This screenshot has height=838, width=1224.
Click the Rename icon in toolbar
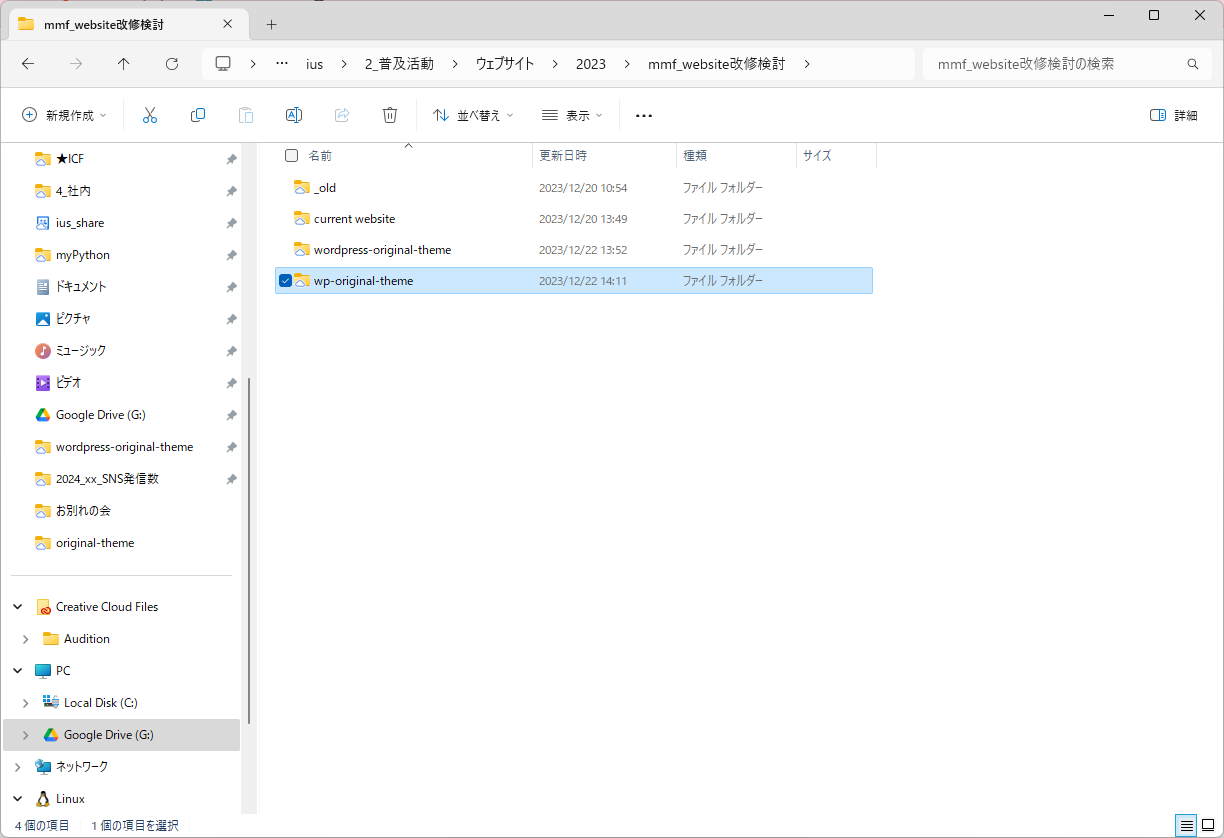[x=294, y=115]
